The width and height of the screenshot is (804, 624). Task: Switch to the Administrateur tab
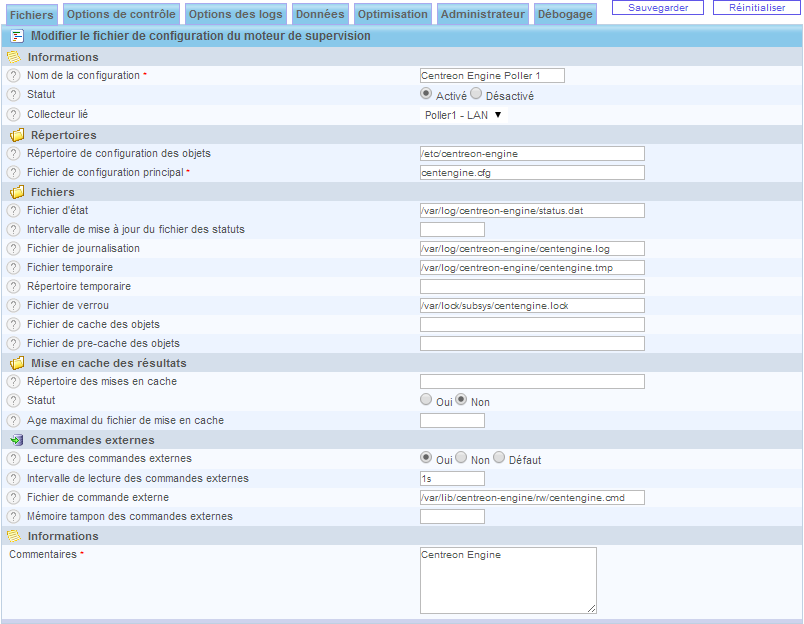point(483,14)
